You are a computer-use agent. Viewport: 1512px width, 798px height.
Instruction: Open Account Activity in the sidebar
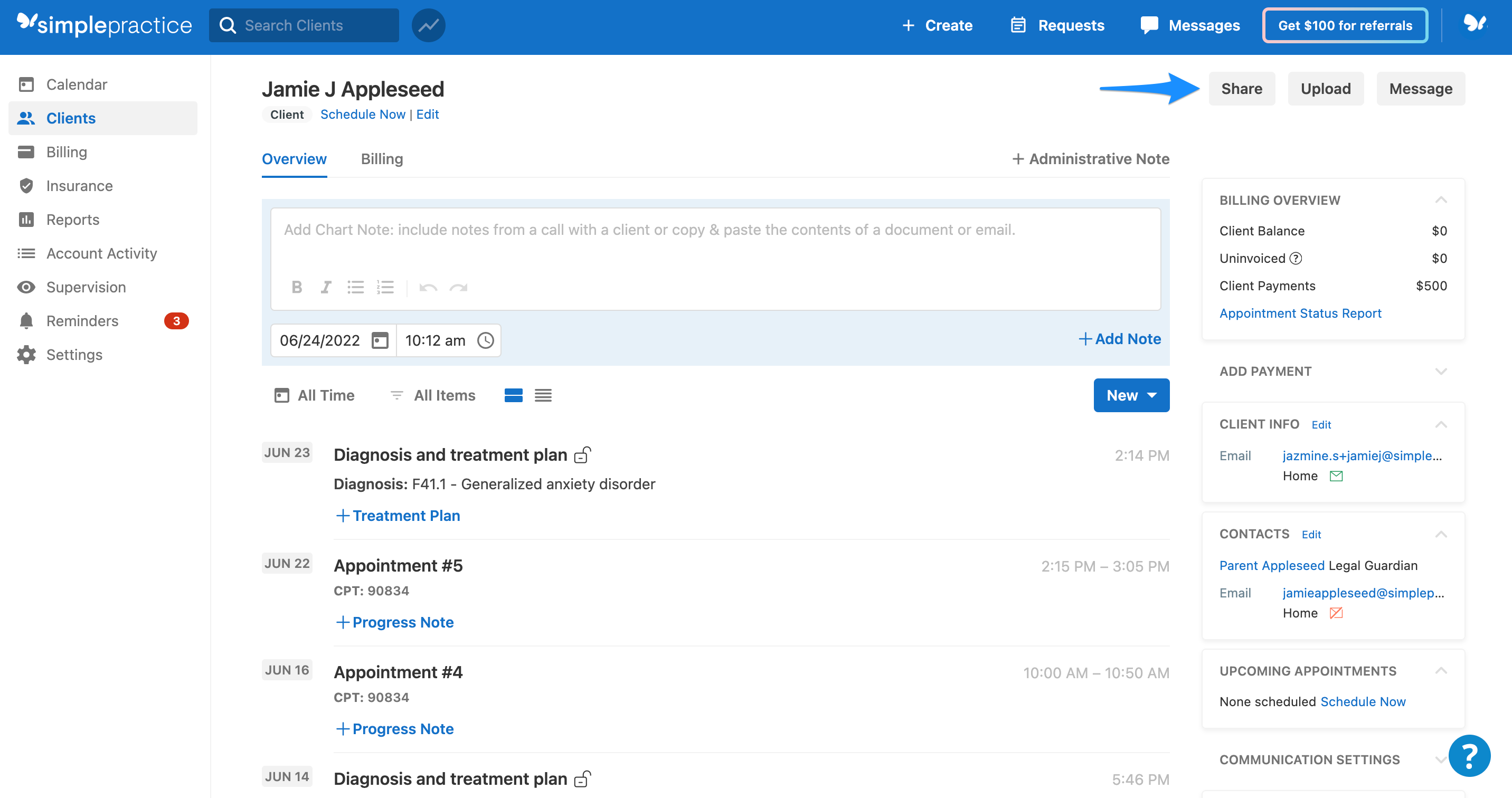[103, 253]
